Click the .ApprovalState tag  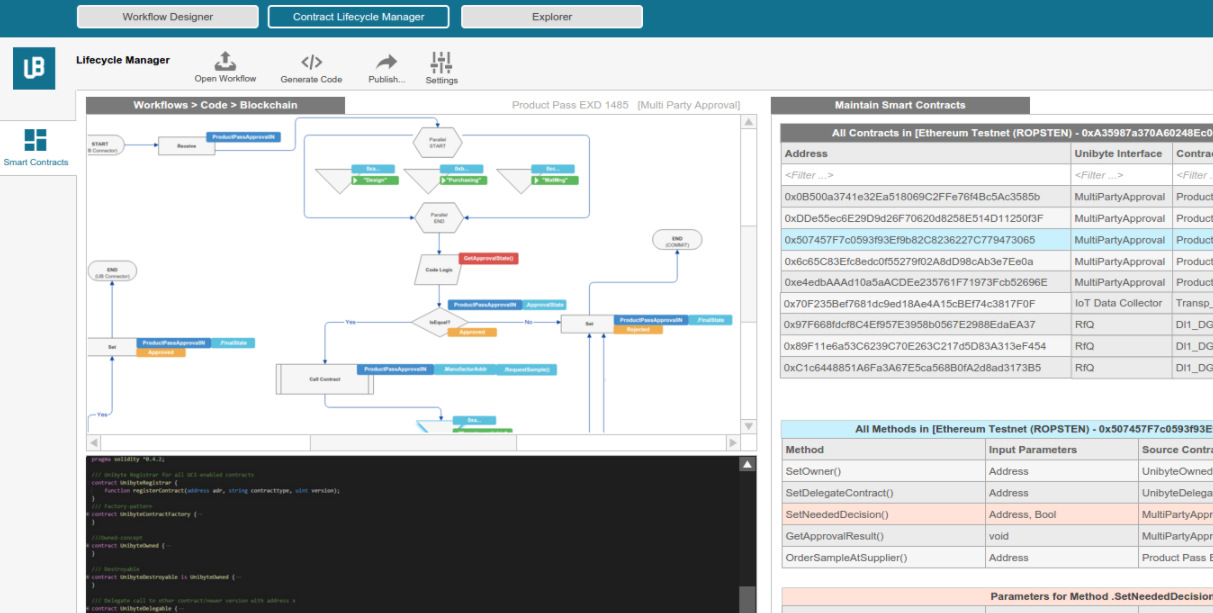pos(544,304)
